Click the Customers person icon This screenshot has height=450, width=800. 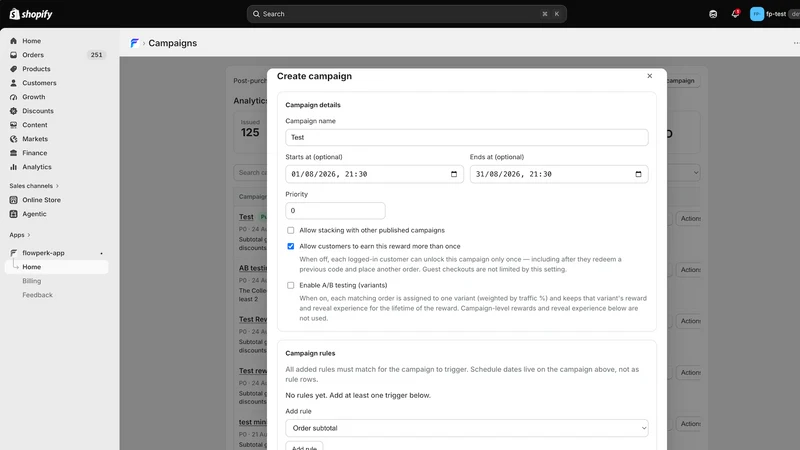tap(13, 83)
